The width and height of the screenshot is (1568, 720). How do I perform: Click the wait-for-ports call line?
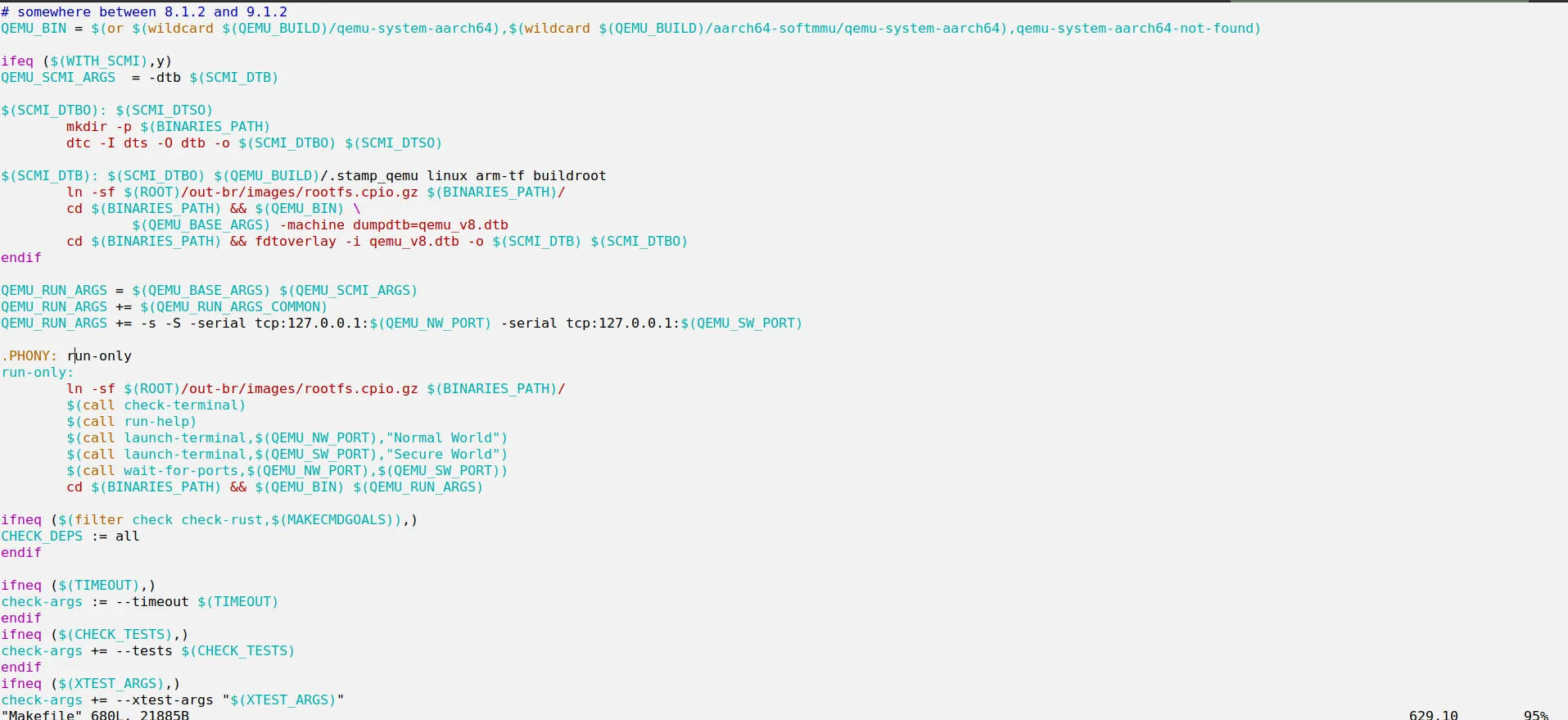tap(287, 471)
